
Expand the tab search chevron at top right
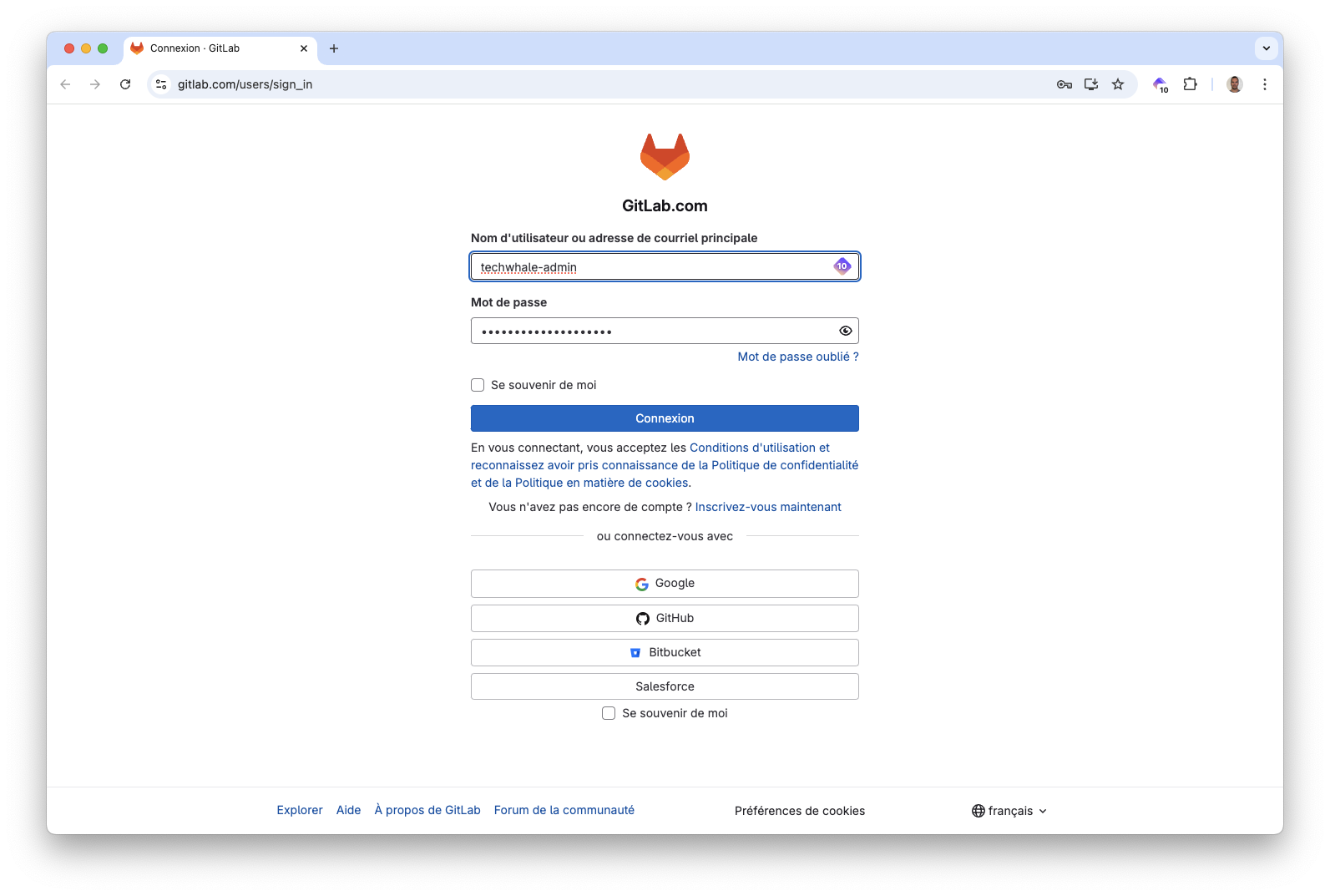(1266, 48)
